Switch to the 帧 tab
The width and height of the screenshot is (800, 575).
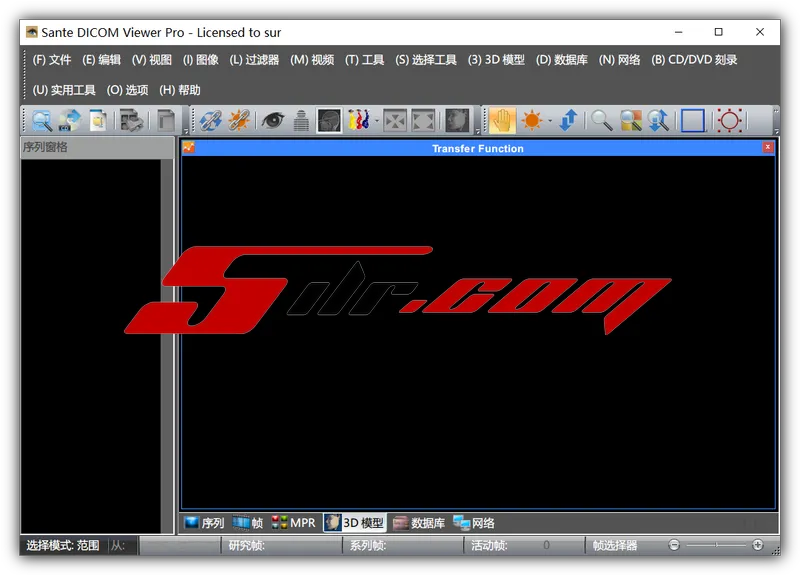(247, 522)
